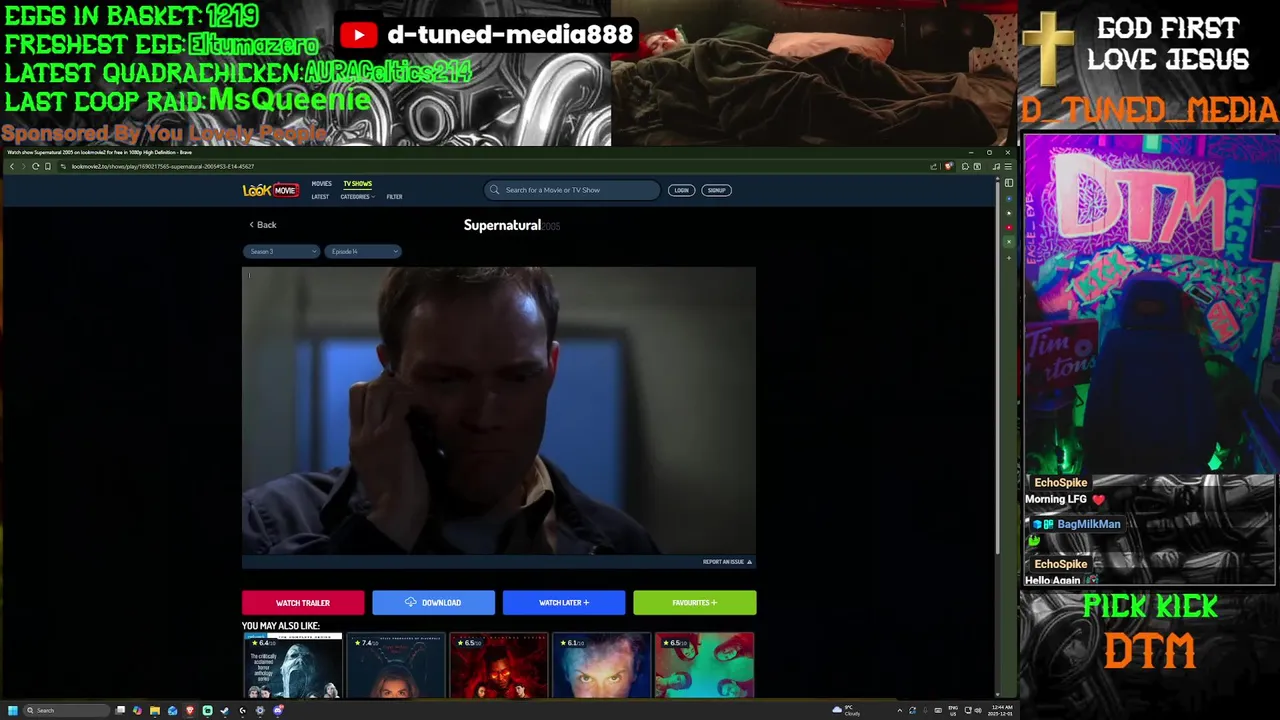This screenshot has width=1280, height=720.
Task: Add to Watch Later
Action: tap(564, 603)
